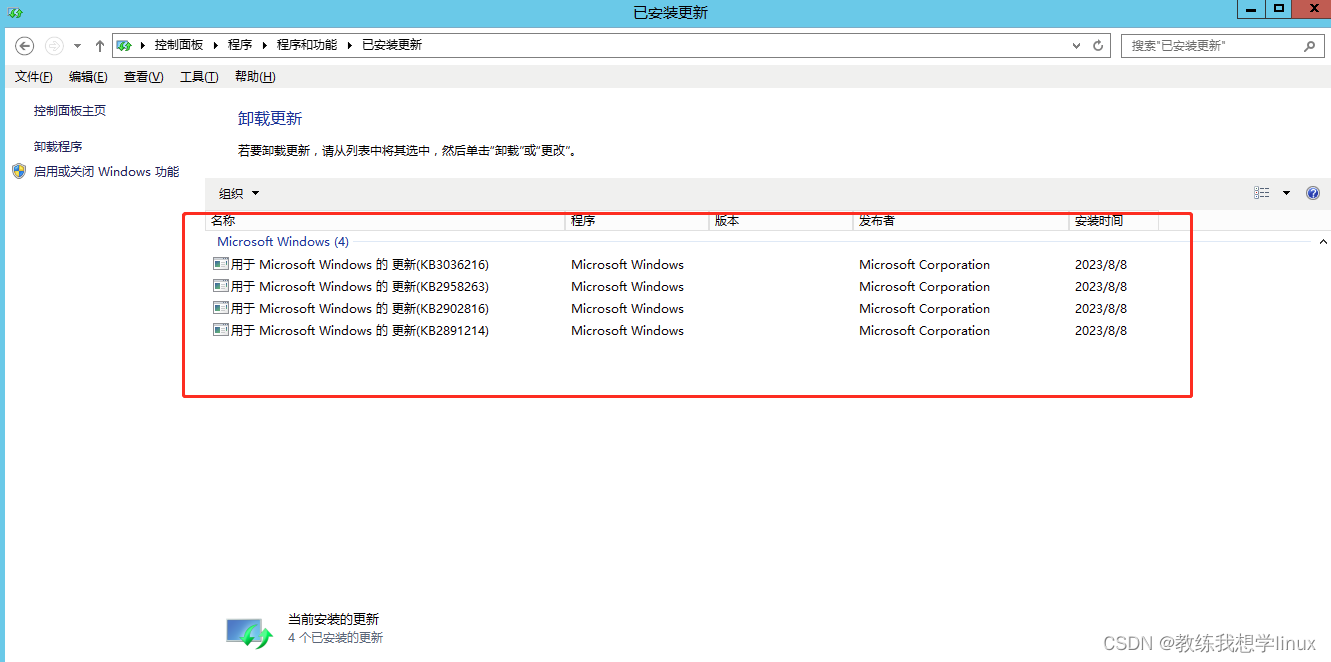Expand the address bar history dropdown
The width and height of the screenshot is (1331, 662).
[x=1076, y=46]
